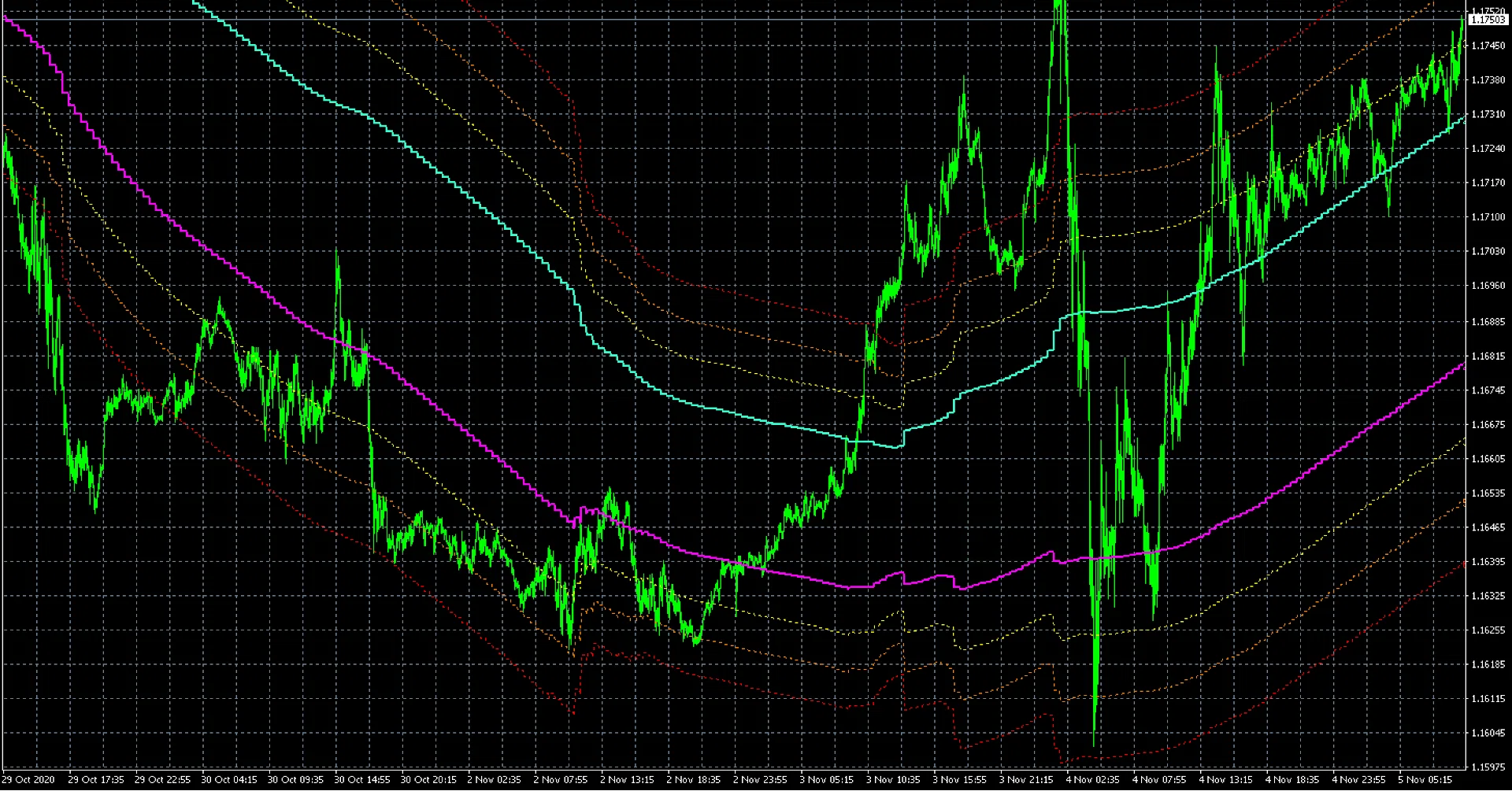Click the 30 Oct 14:55 time label
This screenshot has width=1512, height=791.
[x=361, y=780]
